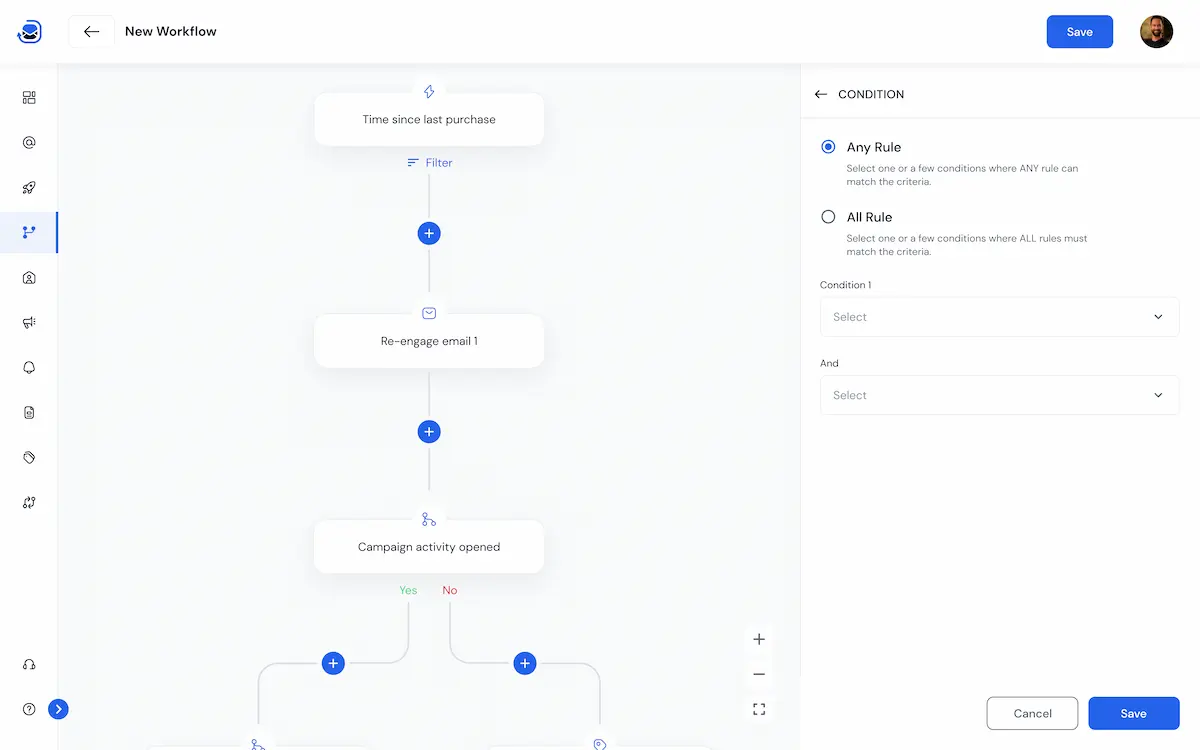Click the back arrow next to CONDITION
The width and height of the screenshot is (1200, 750).
[x=820, y=93]
